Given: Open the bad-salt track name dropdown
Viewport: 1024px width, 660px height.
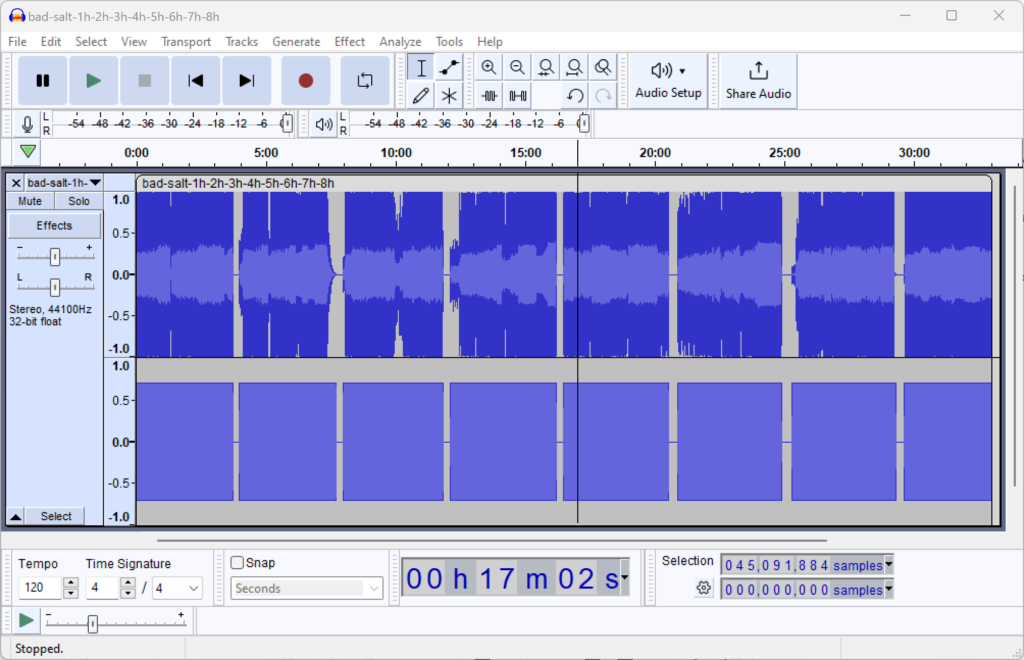Looking at the screenshot, I should (94, 182).
